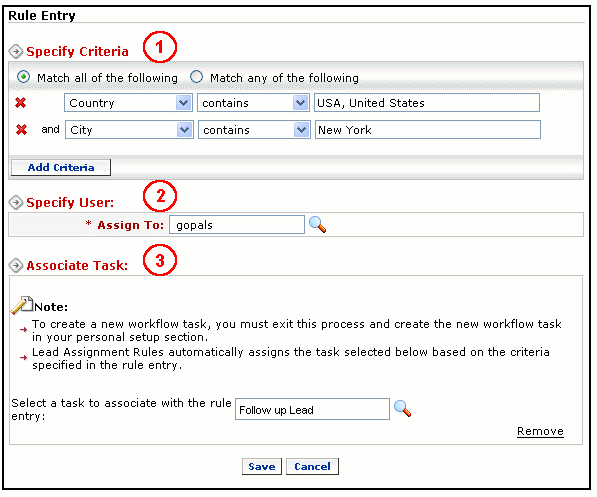Click the Specify Criteria section arrow icon
Screen dimensions: 597x497
tap(16, 51)
